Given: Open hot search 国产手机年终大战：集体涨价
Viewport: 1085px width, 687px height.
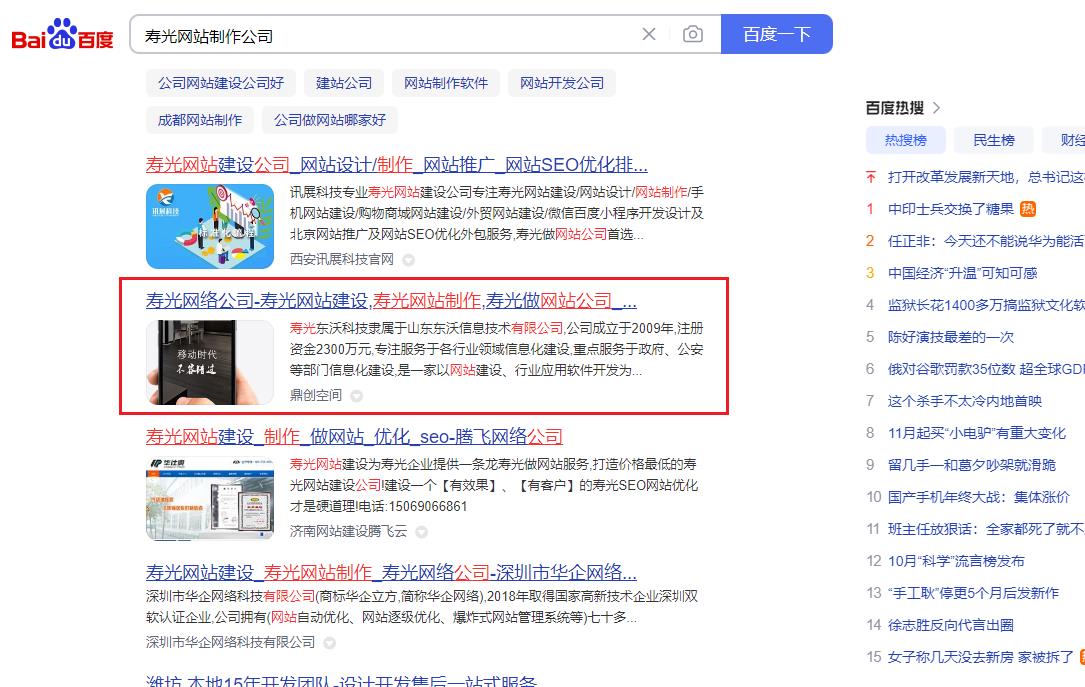Looking at the screenshot, I should tap(978, 497).
